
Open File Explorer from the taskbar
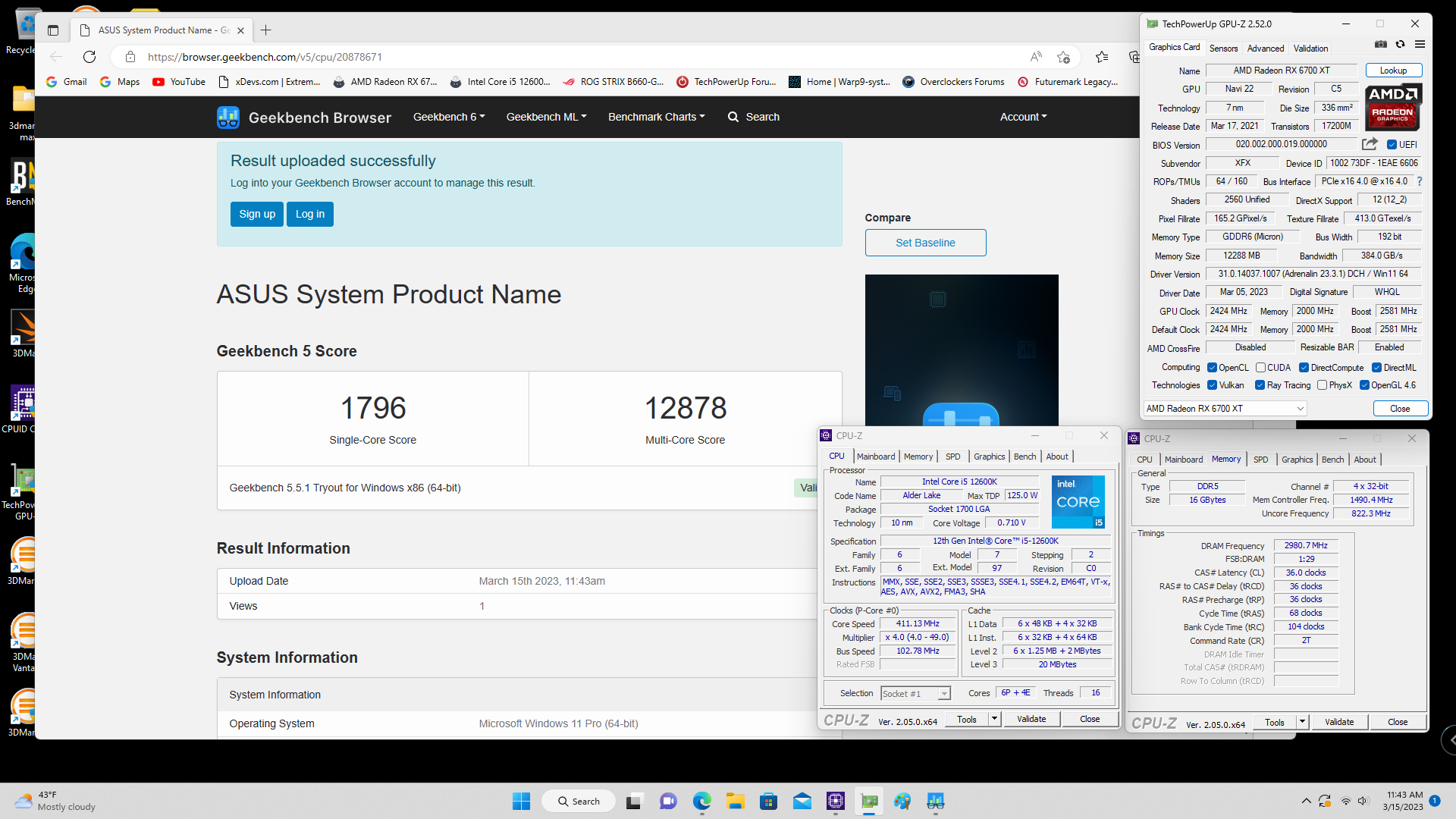(735, 802)
